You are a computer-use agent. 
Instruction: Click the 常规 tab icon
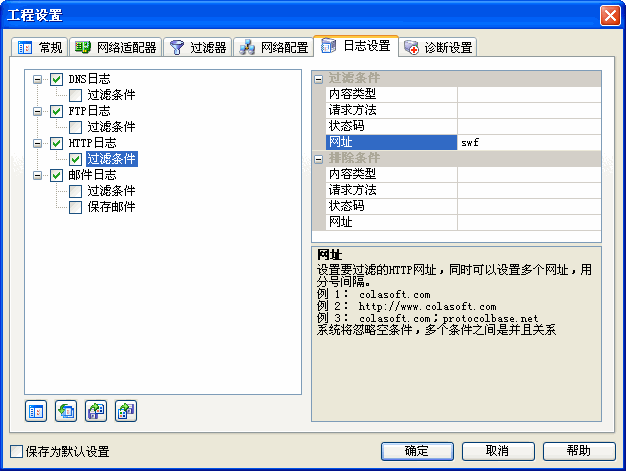click(x=25, y=48)
